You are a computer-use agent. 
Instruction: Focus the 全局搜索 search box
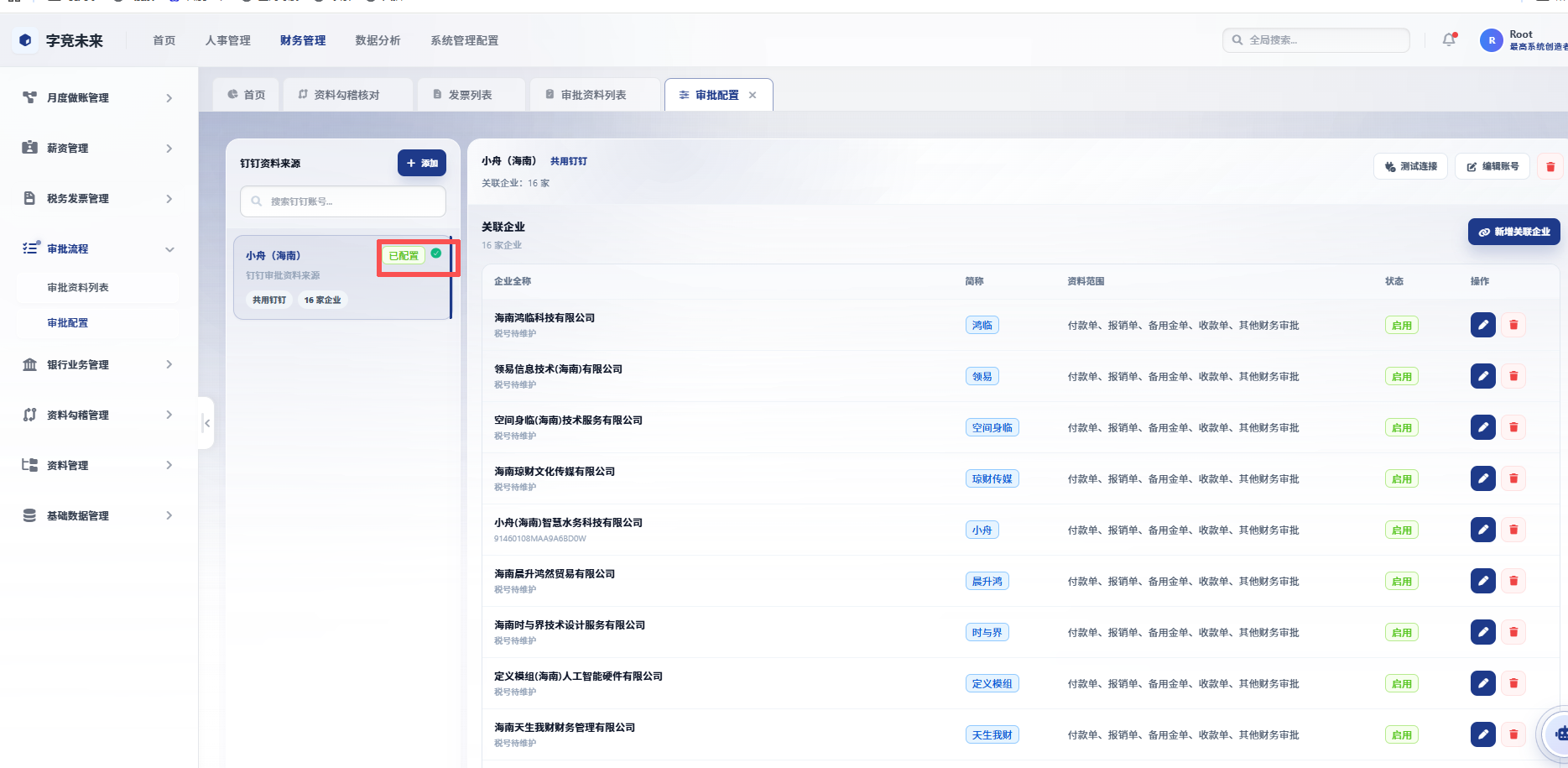pyautogui.click(x=1316, y=39)
